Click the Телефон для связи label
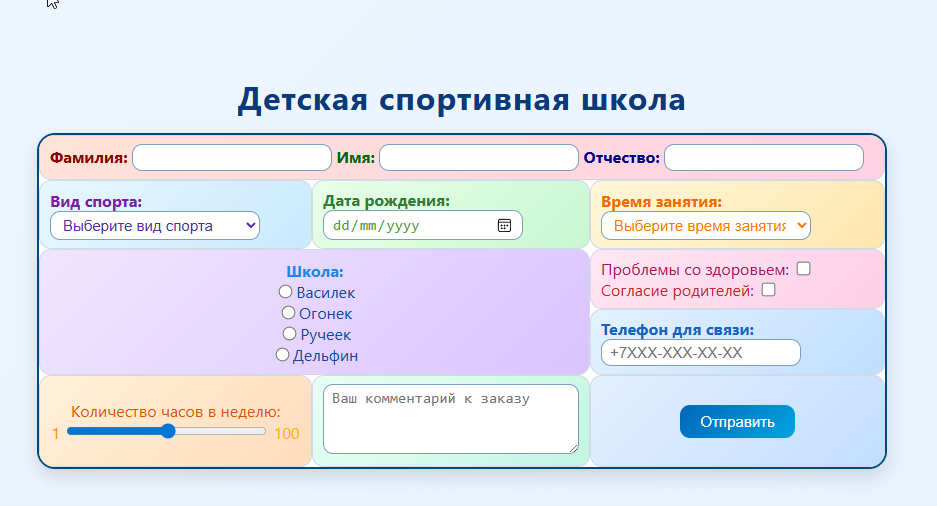 [677, 330]
